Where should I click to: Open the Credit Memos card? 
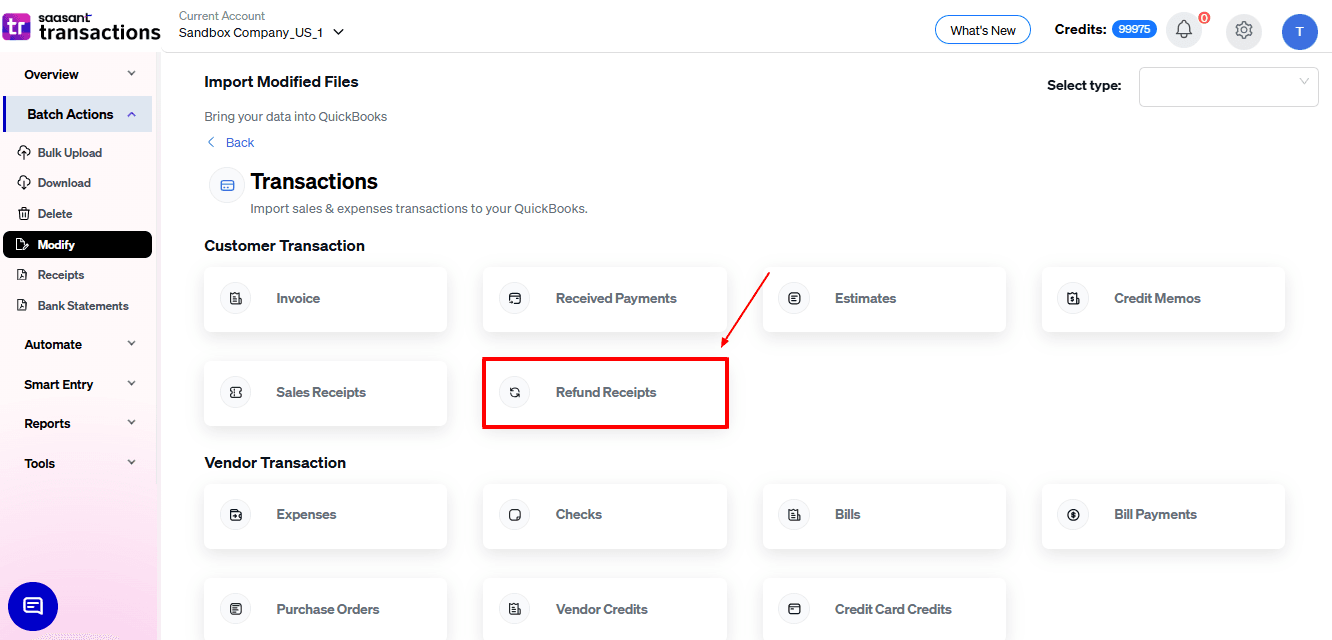[1162, 299]
